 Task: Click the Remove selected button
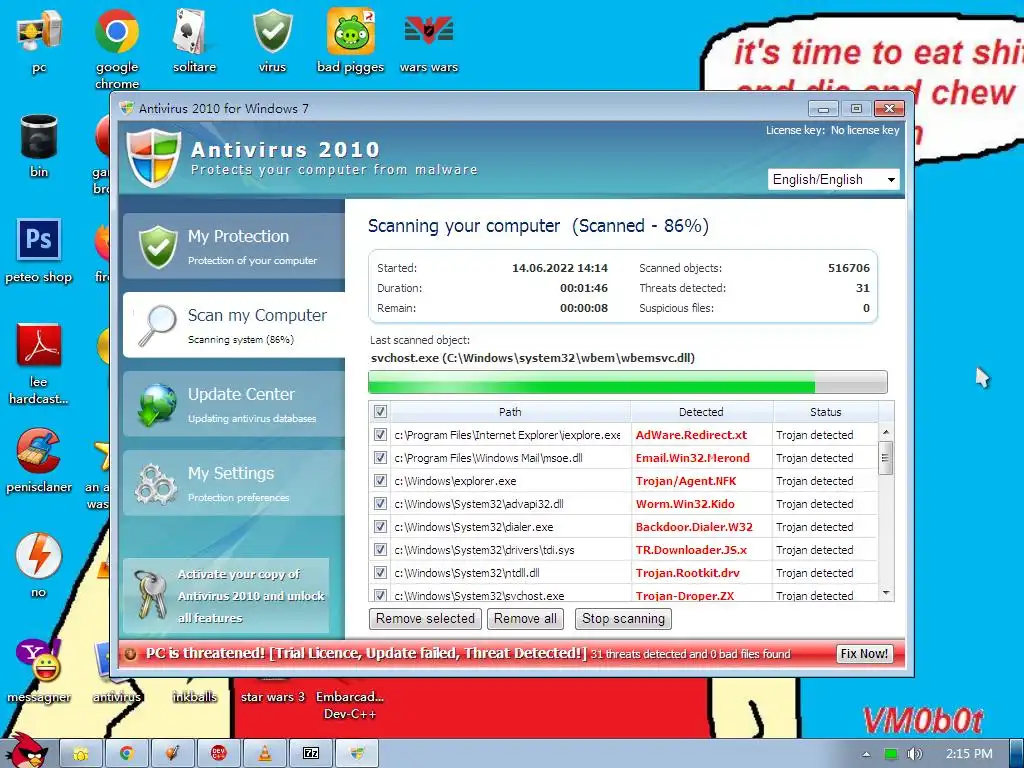(425, 618)
